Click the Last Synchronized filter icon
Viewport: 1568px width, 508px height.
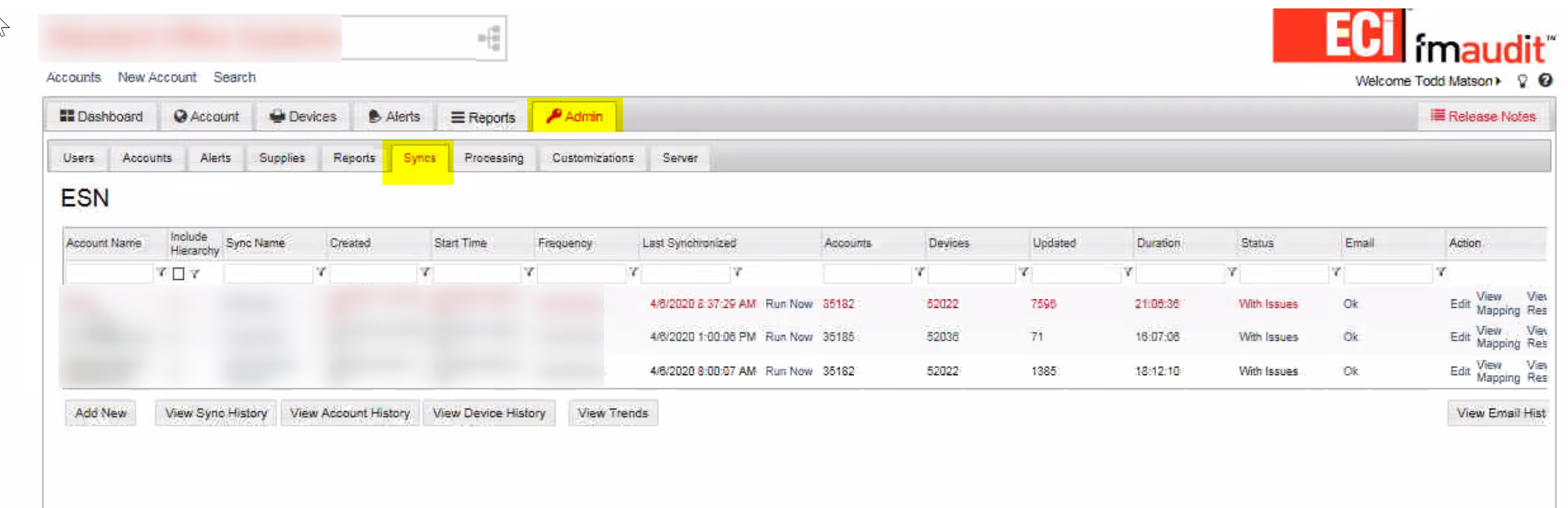[x=738, y=272]
